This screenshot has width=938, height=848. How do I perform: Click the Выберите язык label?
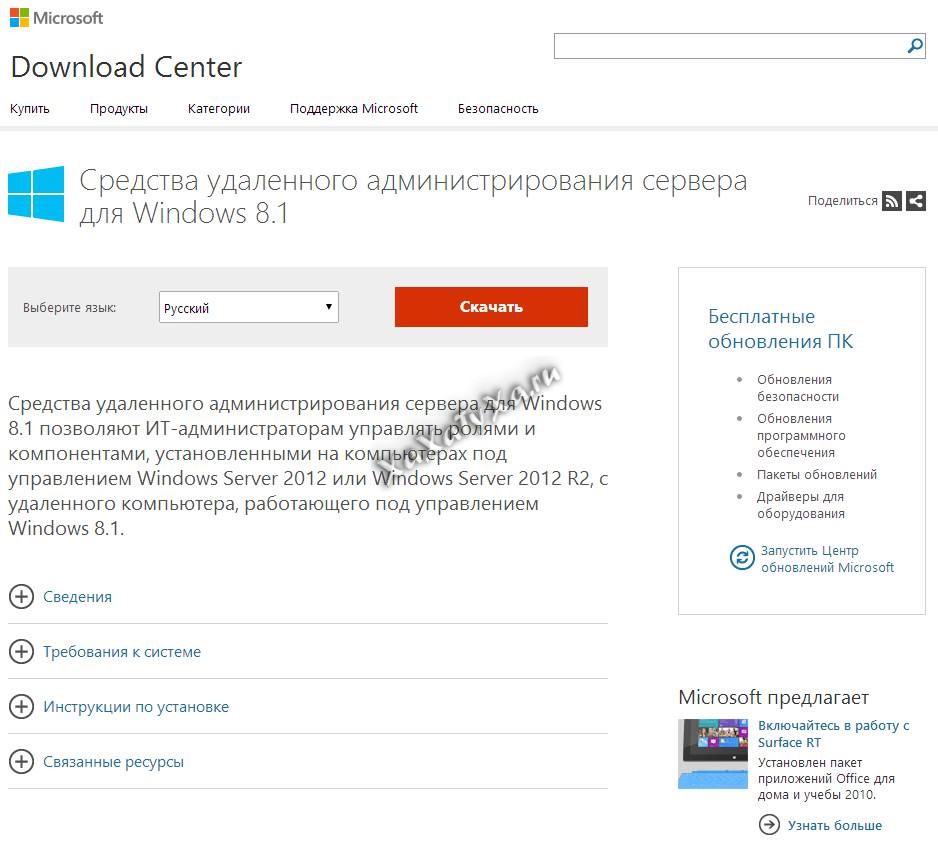69,307
